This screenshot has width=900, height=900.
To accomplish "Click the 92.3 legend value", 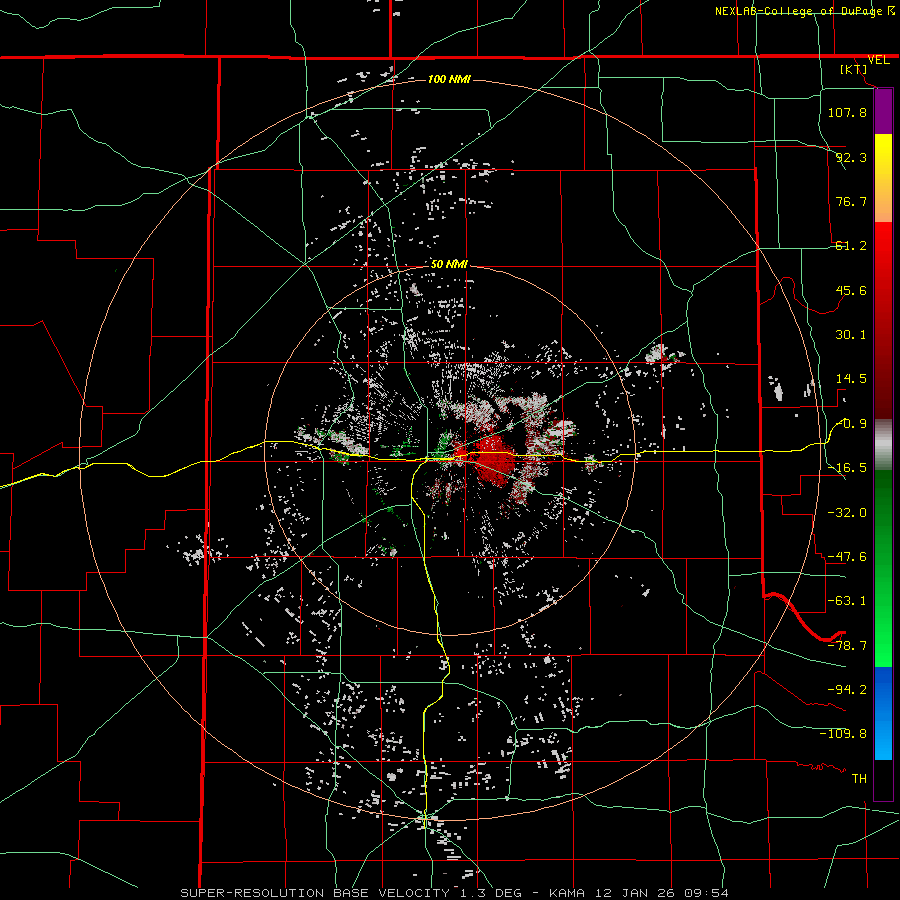I will (x=851, y=157).
